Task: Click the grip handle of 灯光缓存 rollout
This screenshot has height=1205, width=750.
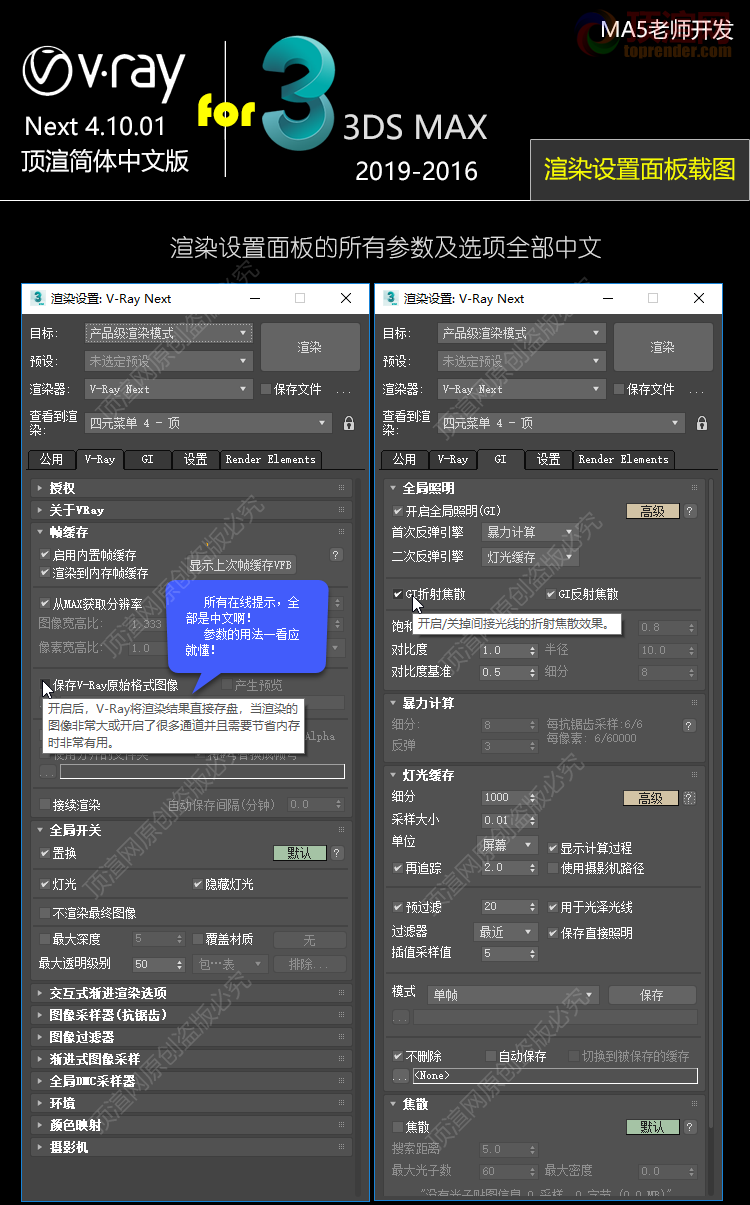Action: pos(694,775)
